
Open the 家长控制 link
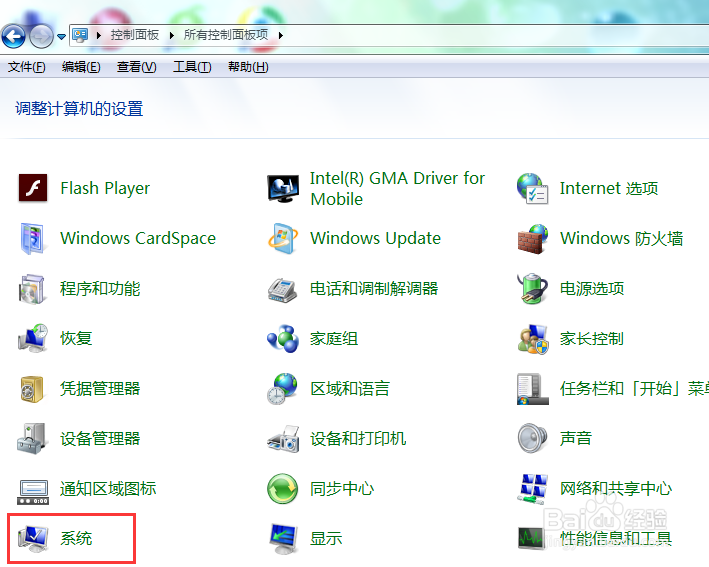pos(592,339)
